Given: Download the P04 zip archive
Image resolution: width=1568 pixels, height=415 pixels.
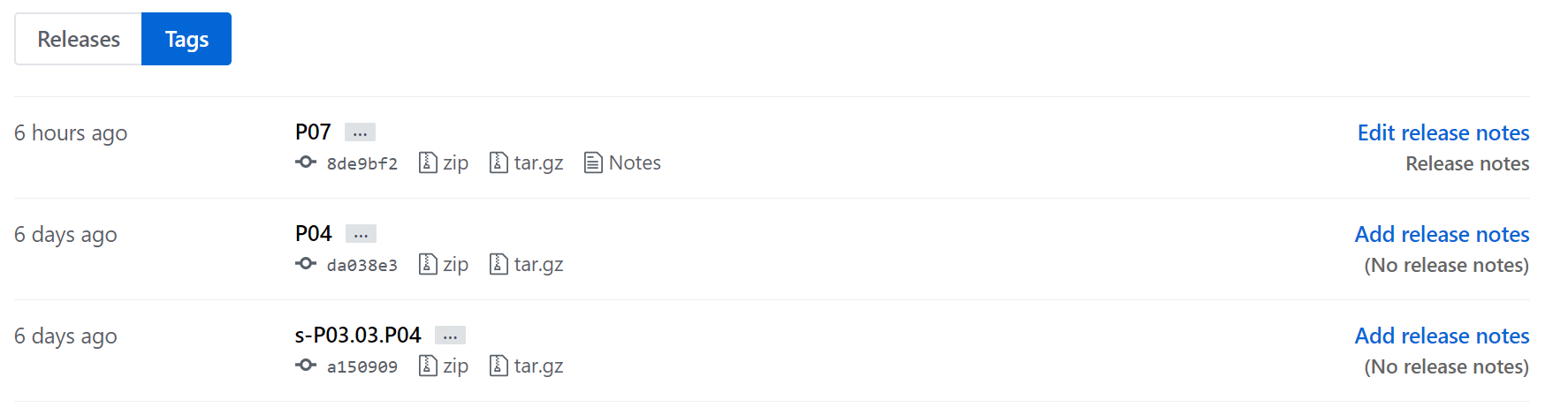Looking at the screenshot, I should point(444,264).
